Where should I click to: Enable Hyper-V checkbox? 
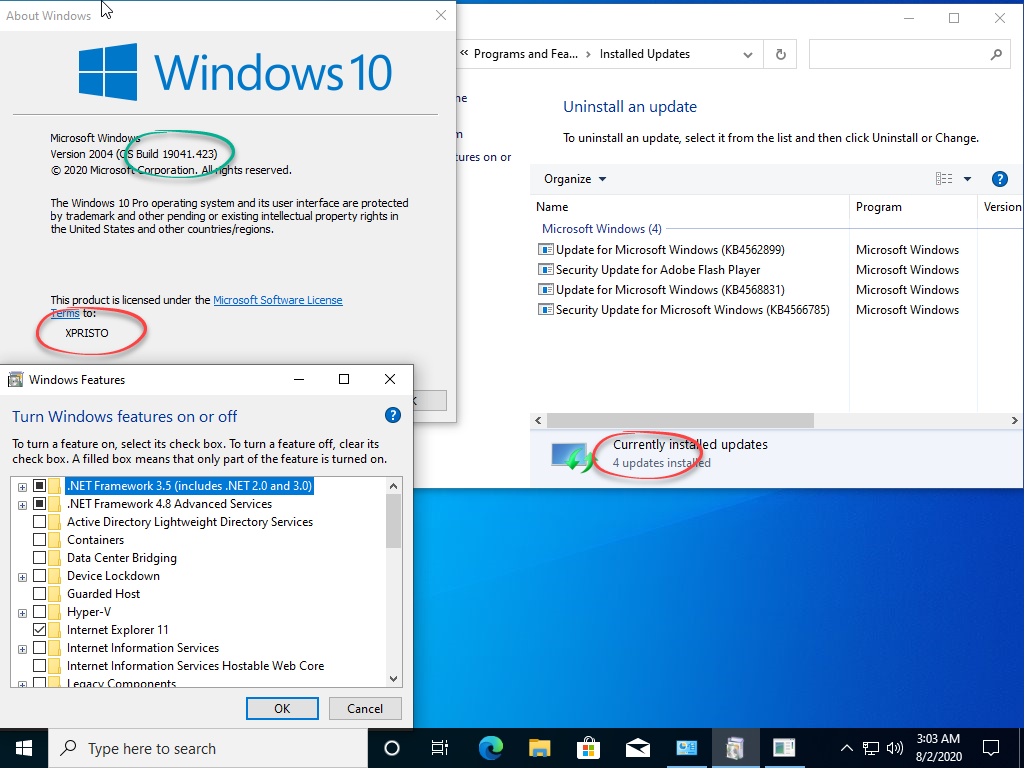pyautogui.click(x=39, y=612)
